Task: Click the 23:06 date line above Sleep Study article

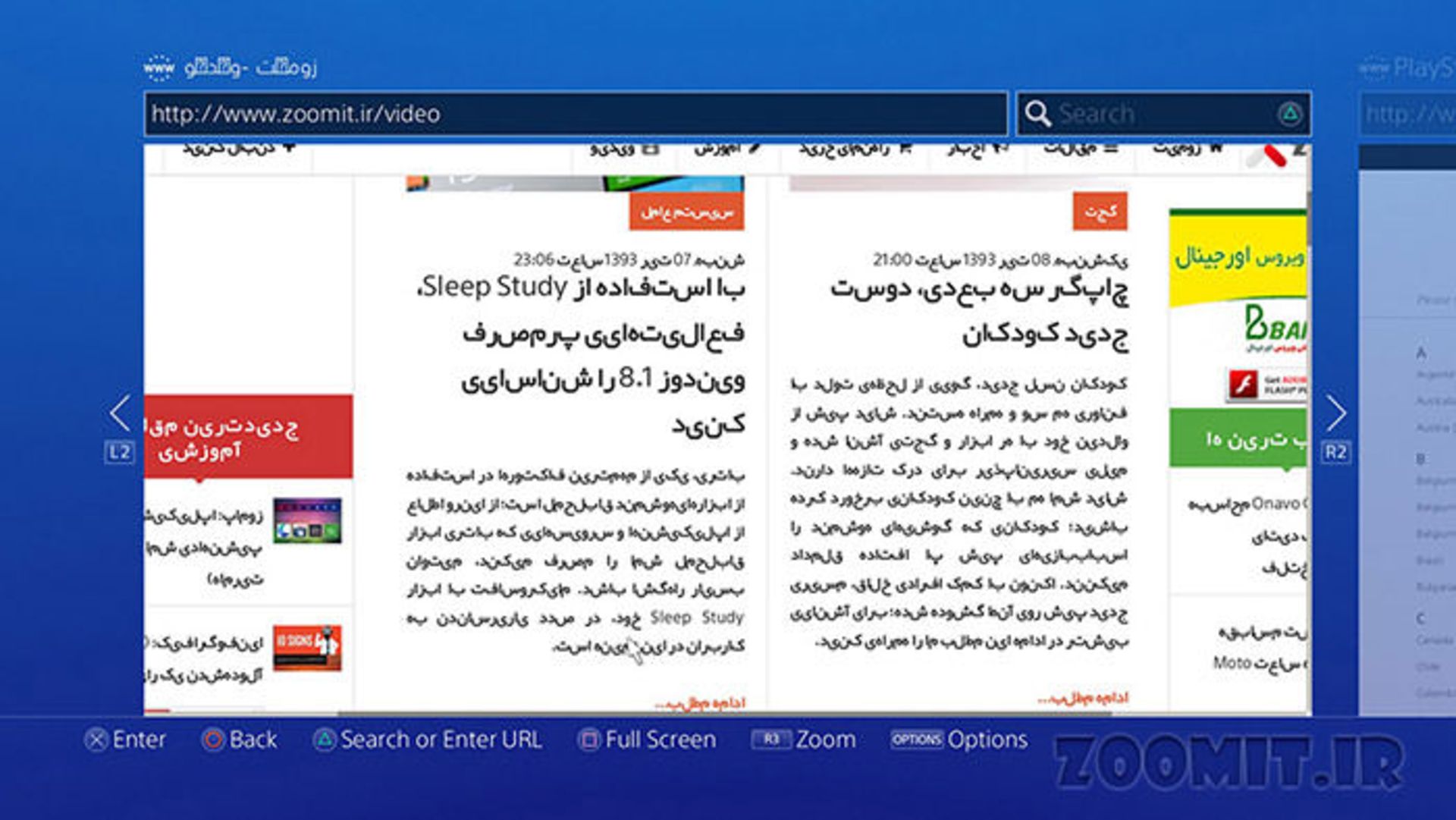Action: pos(629,260)
